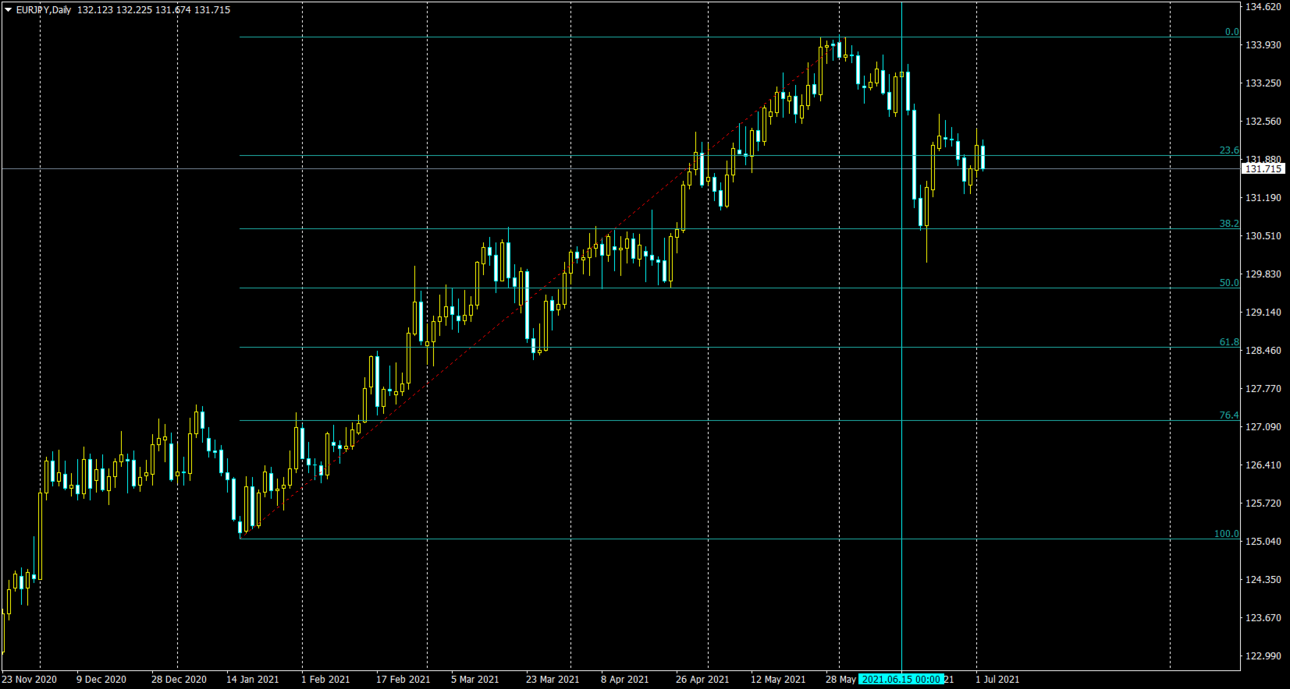Click the open price 132.123 in header
The width and height of the screenshot is (1290, 689).
click(95, 9)
